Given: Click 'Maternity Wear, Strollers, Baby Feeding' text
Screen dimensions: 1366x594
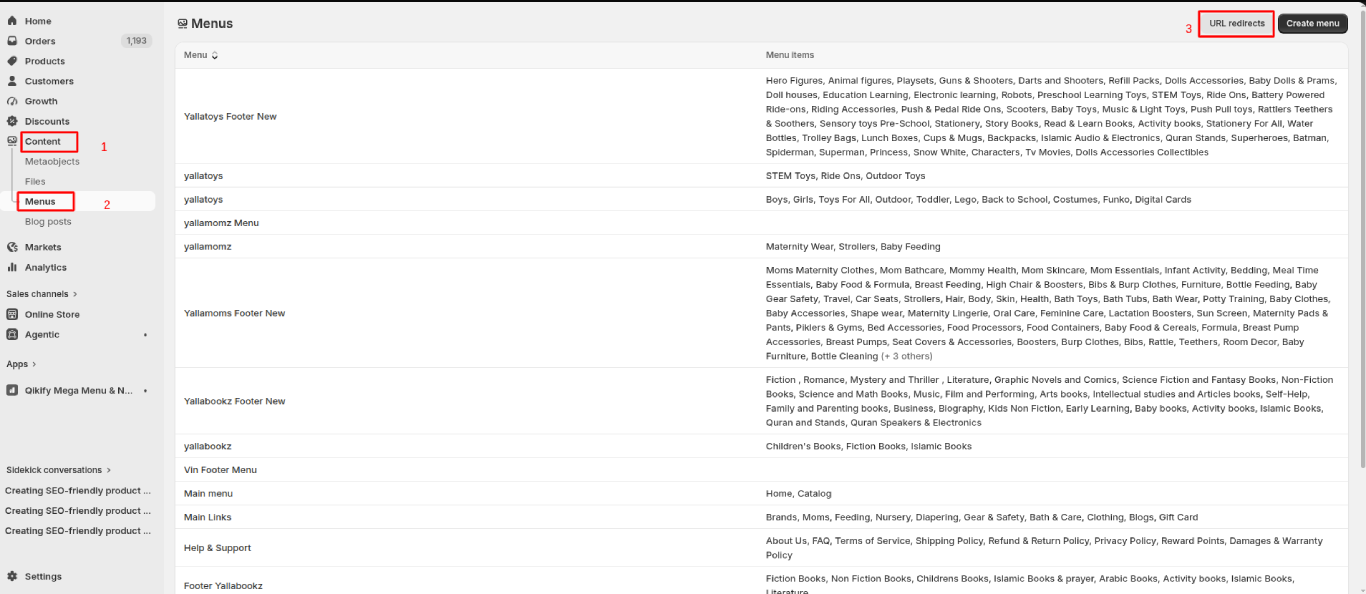Looking at the screenshot, I should [853, 246].
